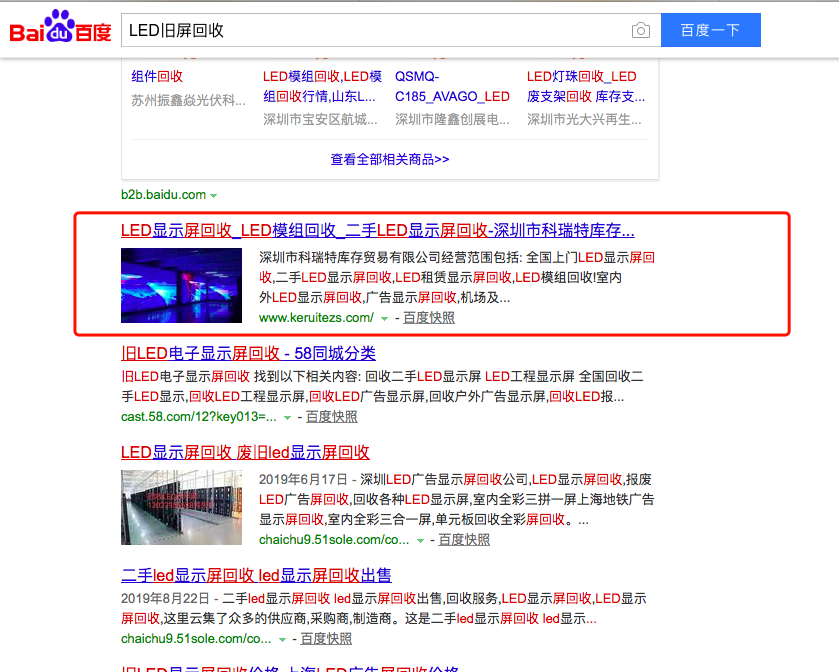Click 深圳市光大兴再生 seller name
The height and width of the screenshot is (672, 839).
tap(584, 120)
